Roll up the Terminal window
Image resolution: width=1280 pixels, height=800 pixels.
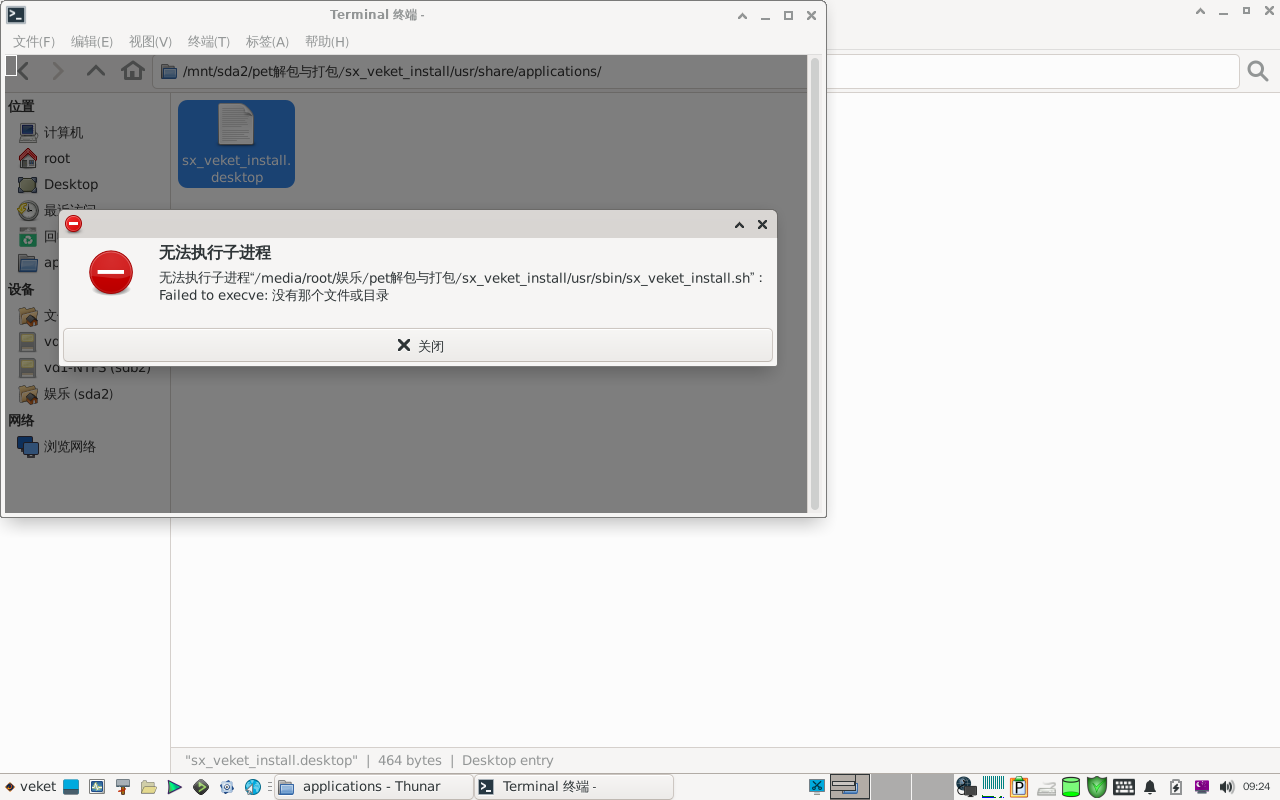click(742, 15)
